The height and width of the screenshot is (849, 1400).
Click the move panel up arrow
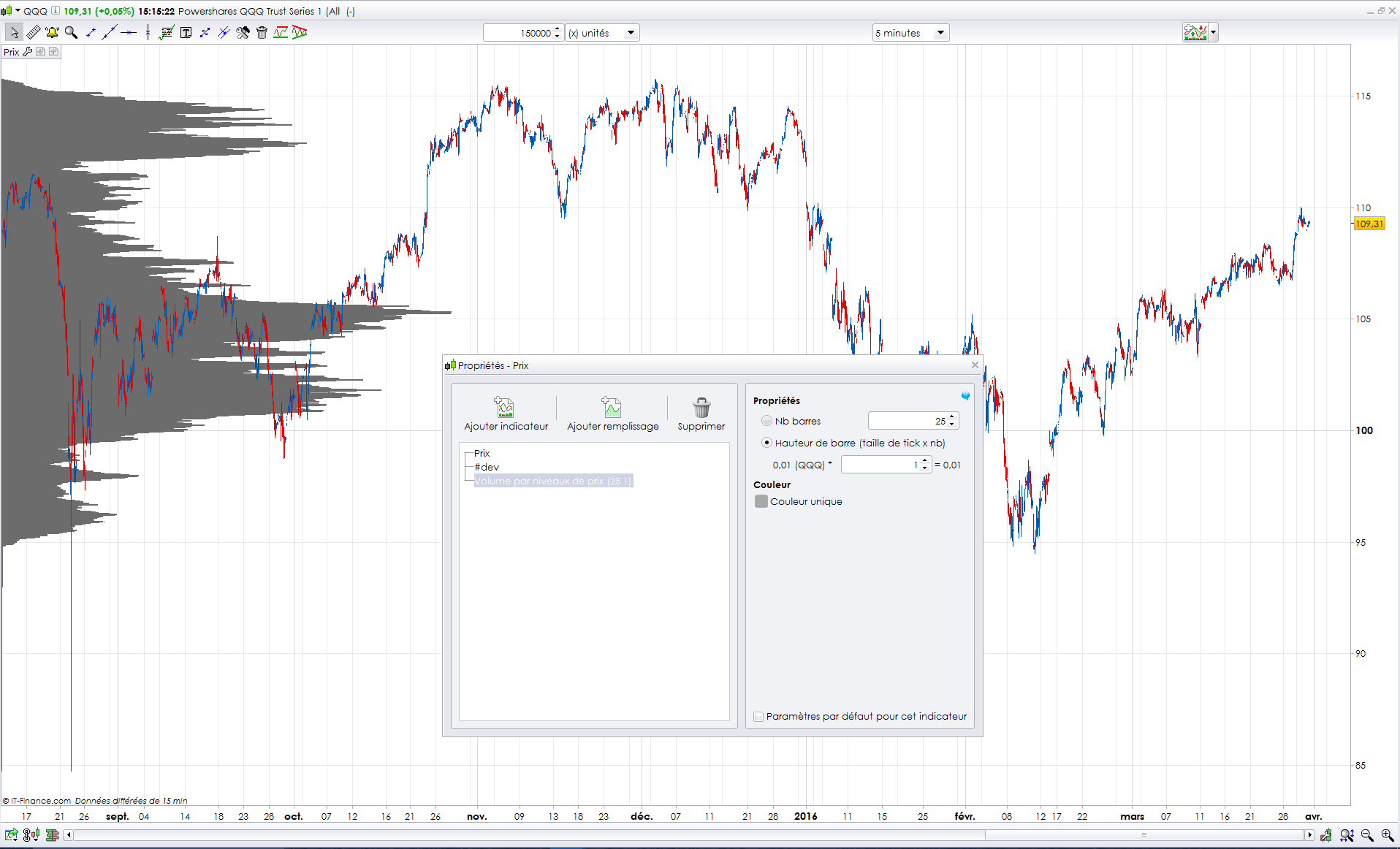pyautogui.click(x=54, y=51)
